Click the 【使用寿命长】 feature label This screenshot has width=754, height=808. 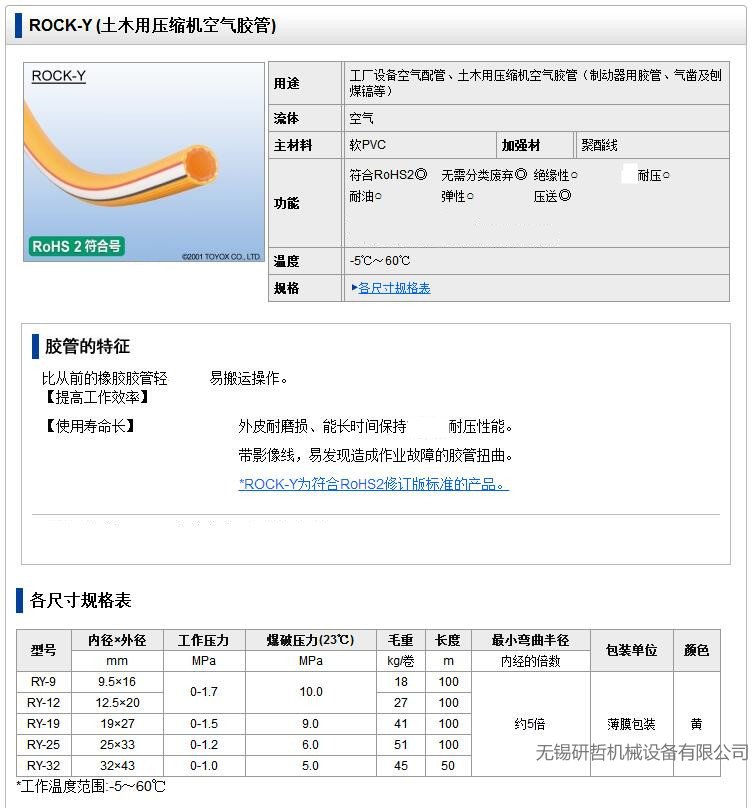point(88,426)
